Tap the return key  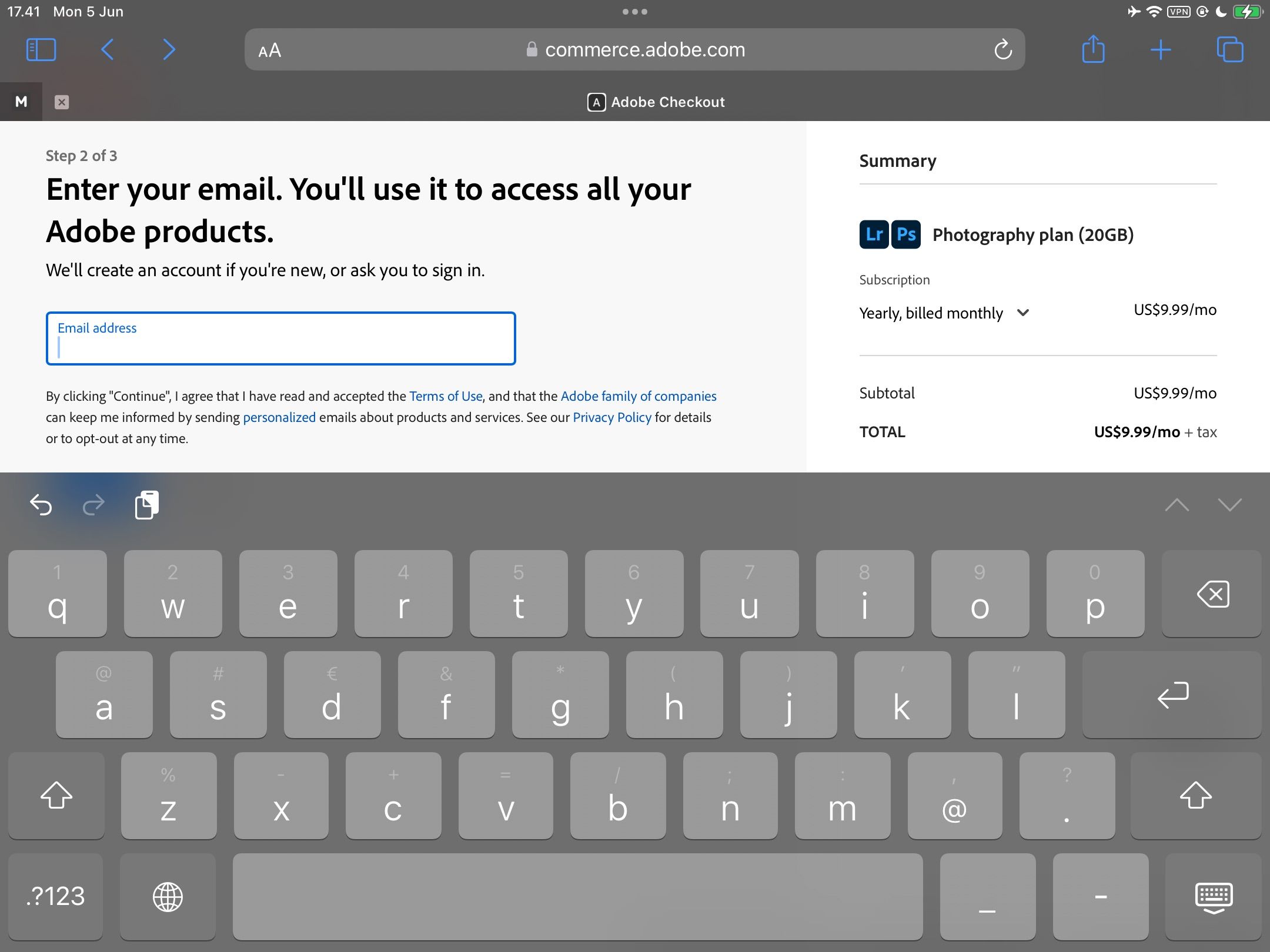[1172, 695]
